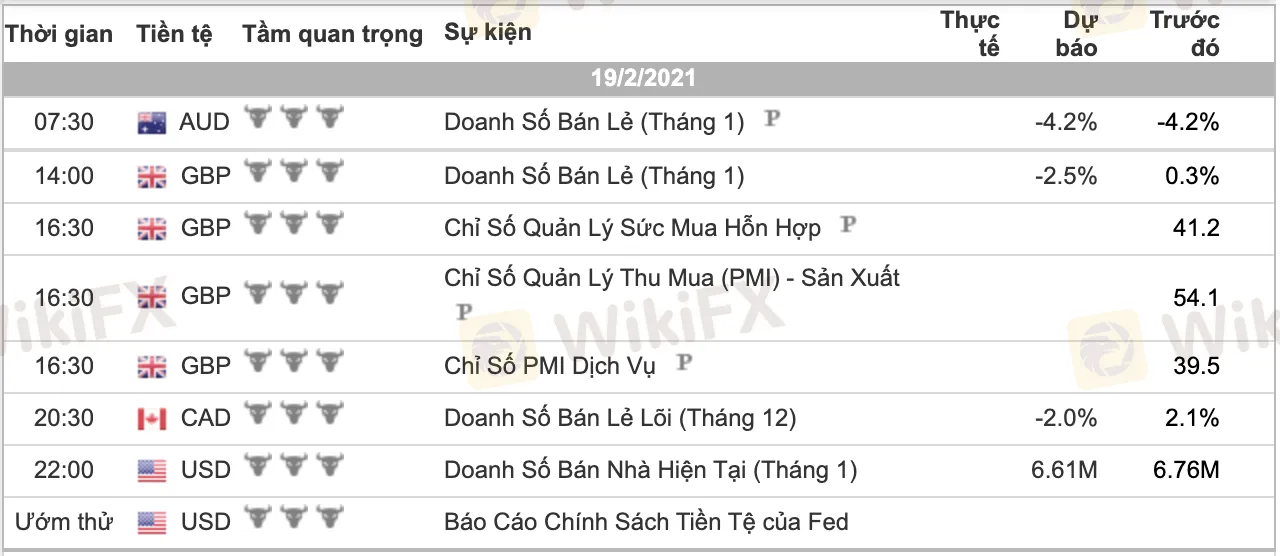The height and width of the screenshot is (556, 1280).
Task: Click the US flag in the 22:00 row
Action: (152, 470)
